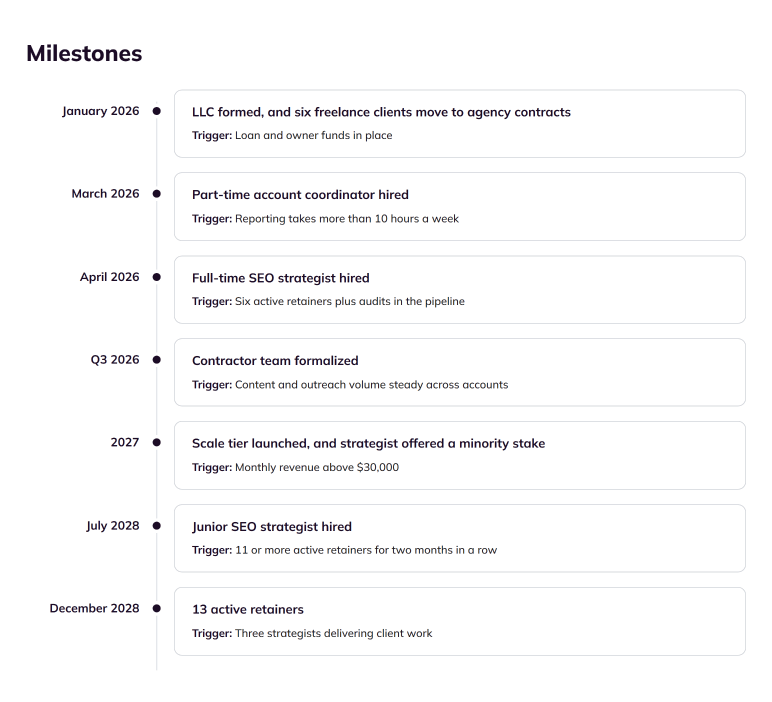Click '13 active retainers' milestone title
The image size is (772, 702).
click(x=248, y=609)
